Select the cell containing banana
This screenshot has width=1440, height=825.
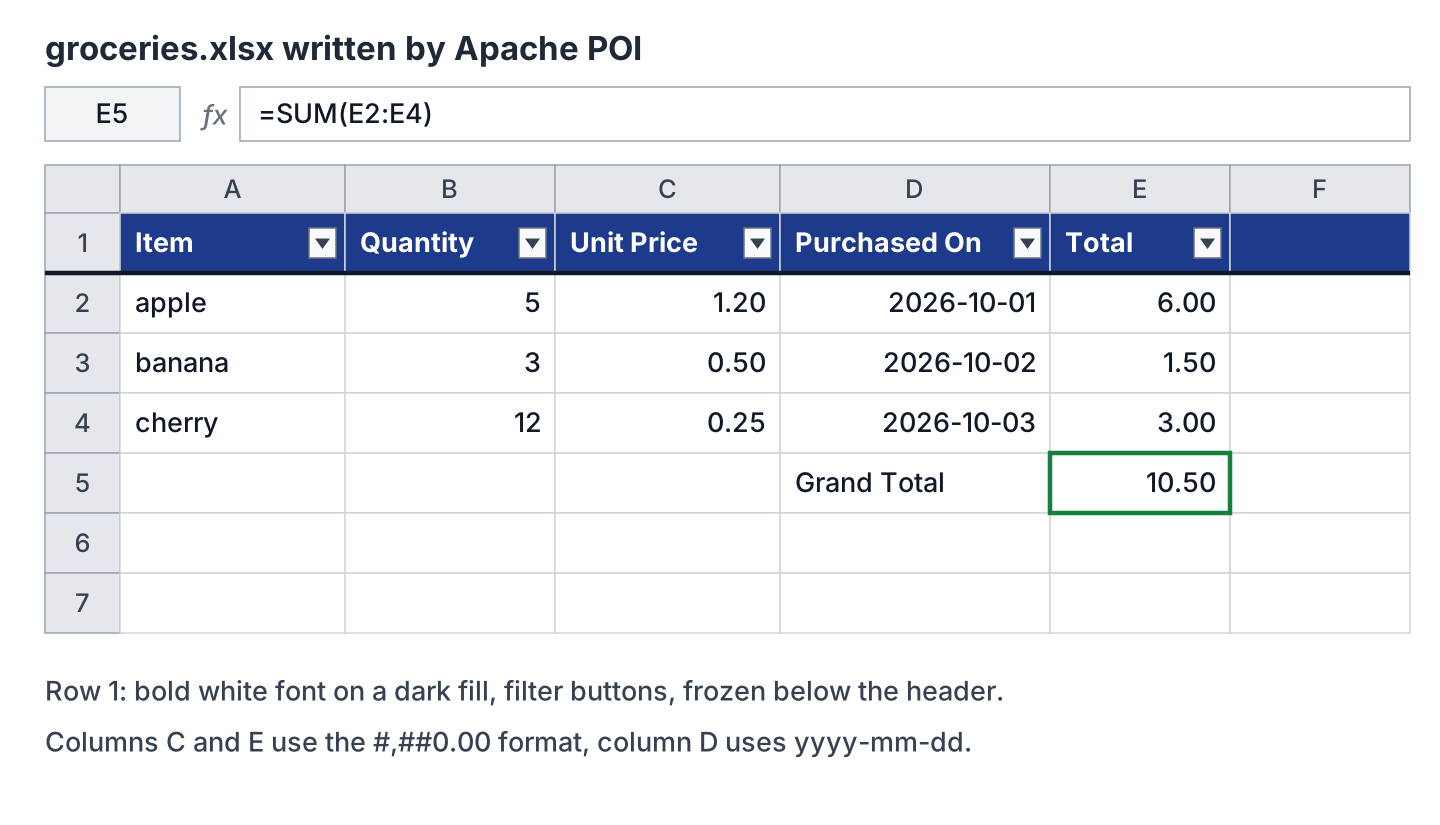(232, 363)
